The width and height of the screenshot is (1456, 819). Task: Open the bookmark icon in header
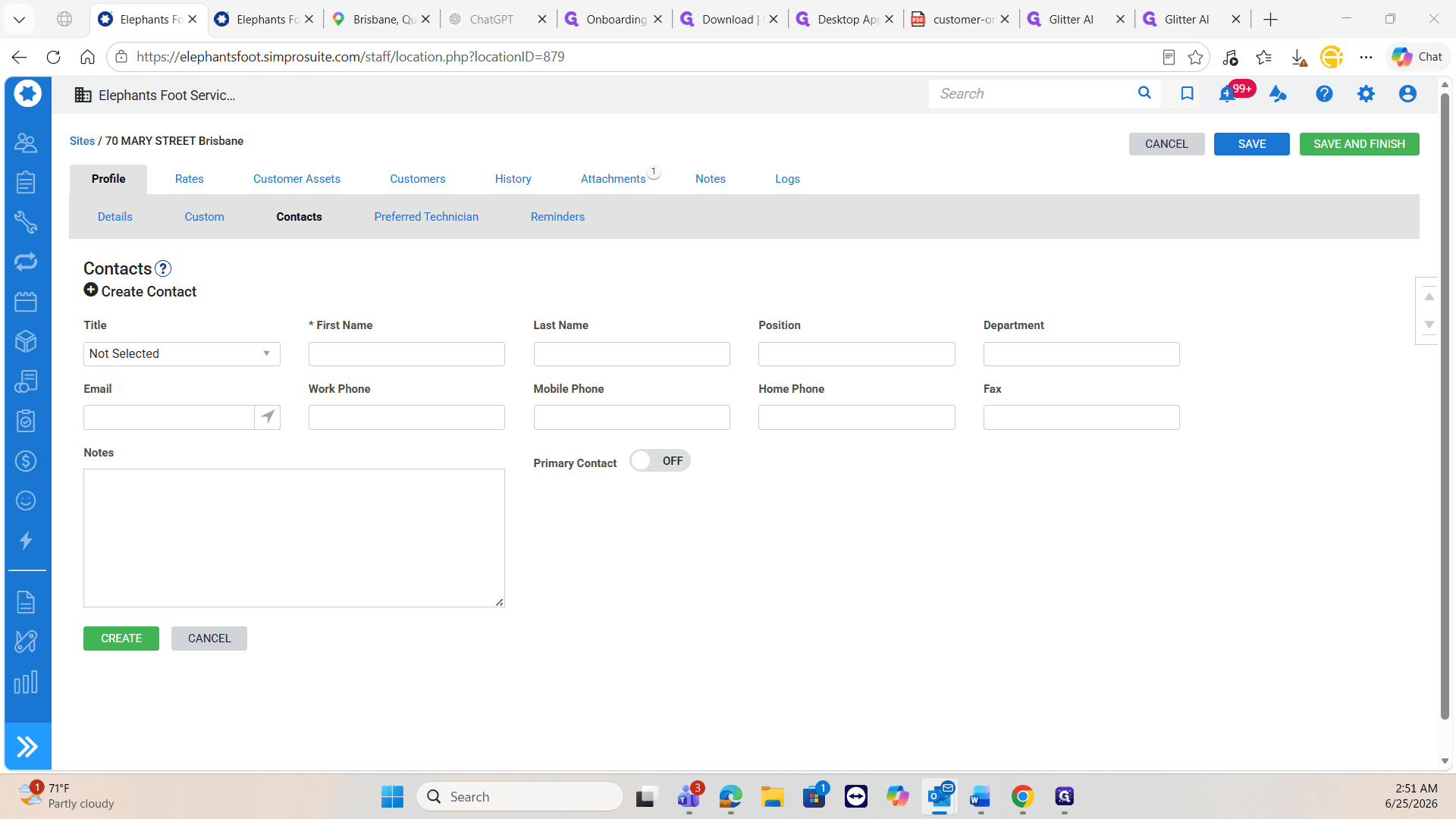(1188, 93)
